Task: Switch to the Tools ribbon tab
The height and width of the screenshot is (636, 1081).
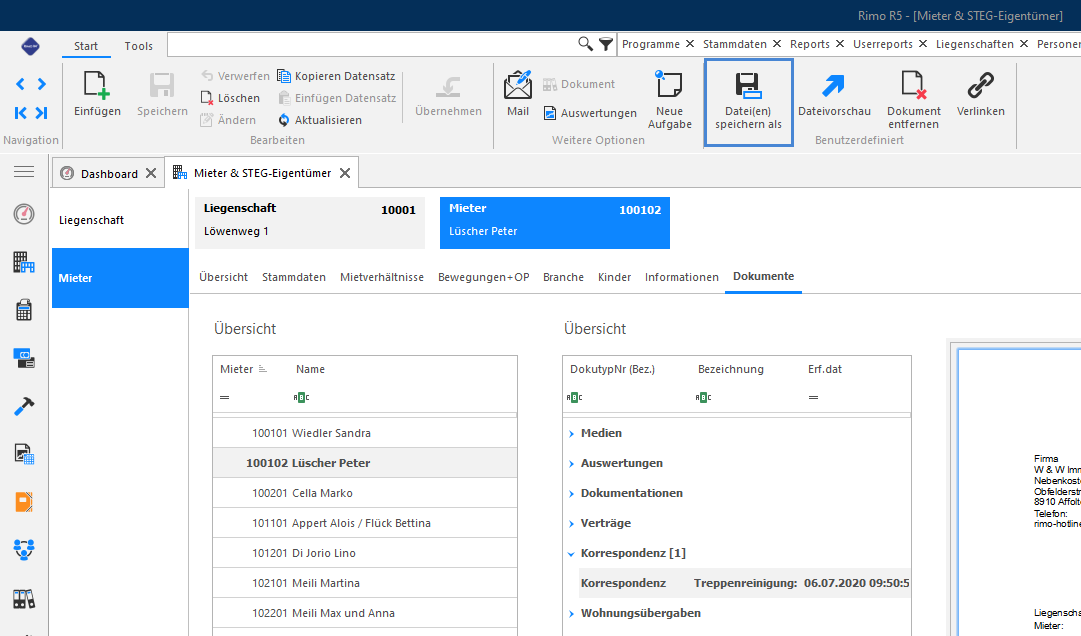Action: coord(139,46)
